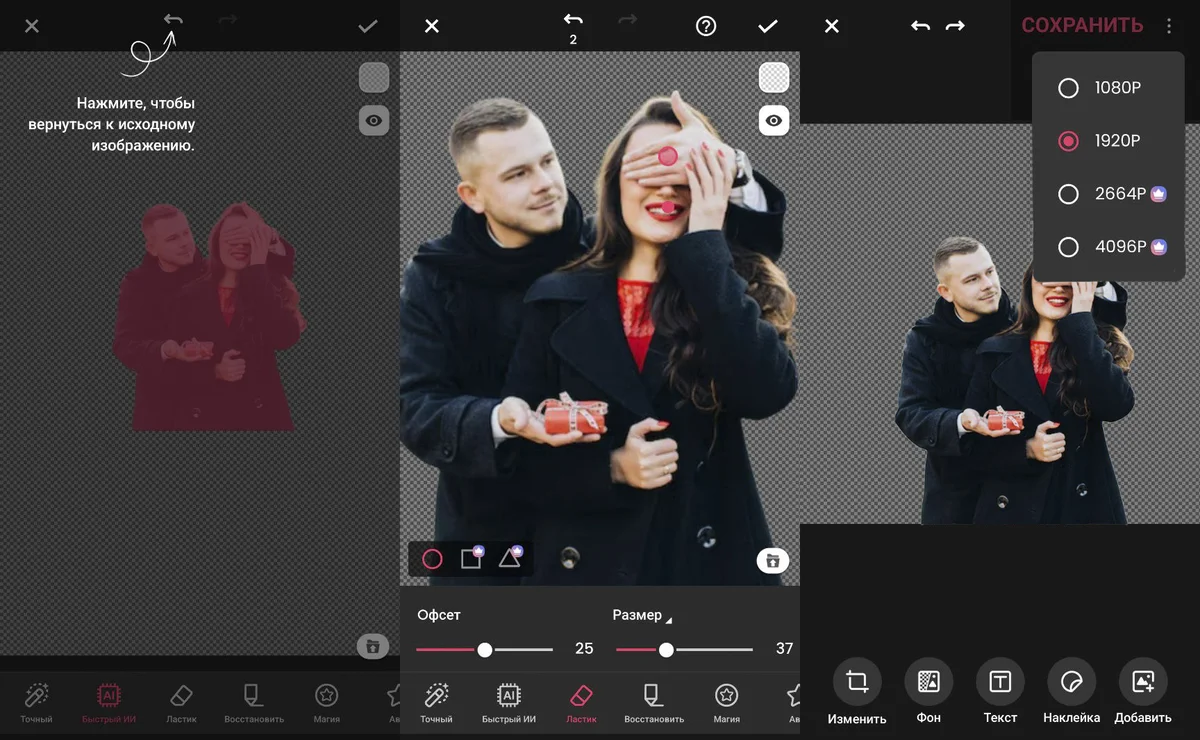Viewport: 1200px width, 740px height.
Task: Click the 'Офсет' value 25
Action: pos(584,649)
